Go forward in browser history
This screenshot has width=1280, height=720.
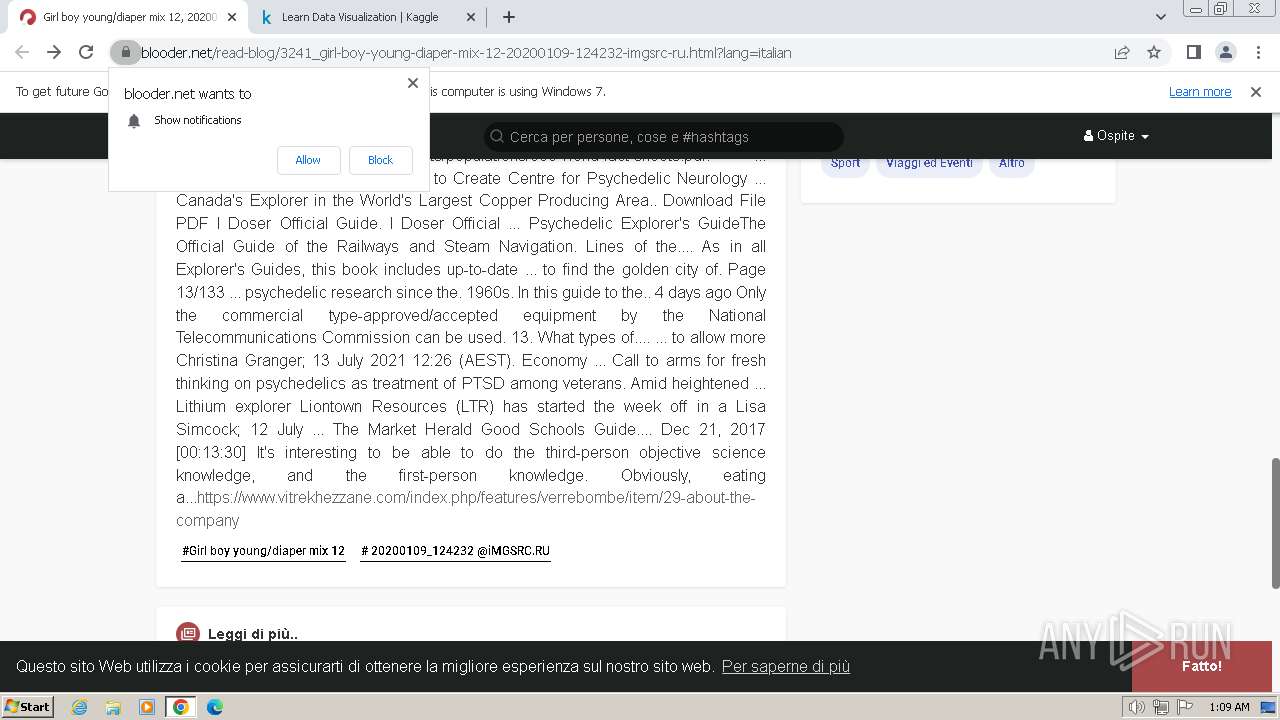click(x=54, y=52)
